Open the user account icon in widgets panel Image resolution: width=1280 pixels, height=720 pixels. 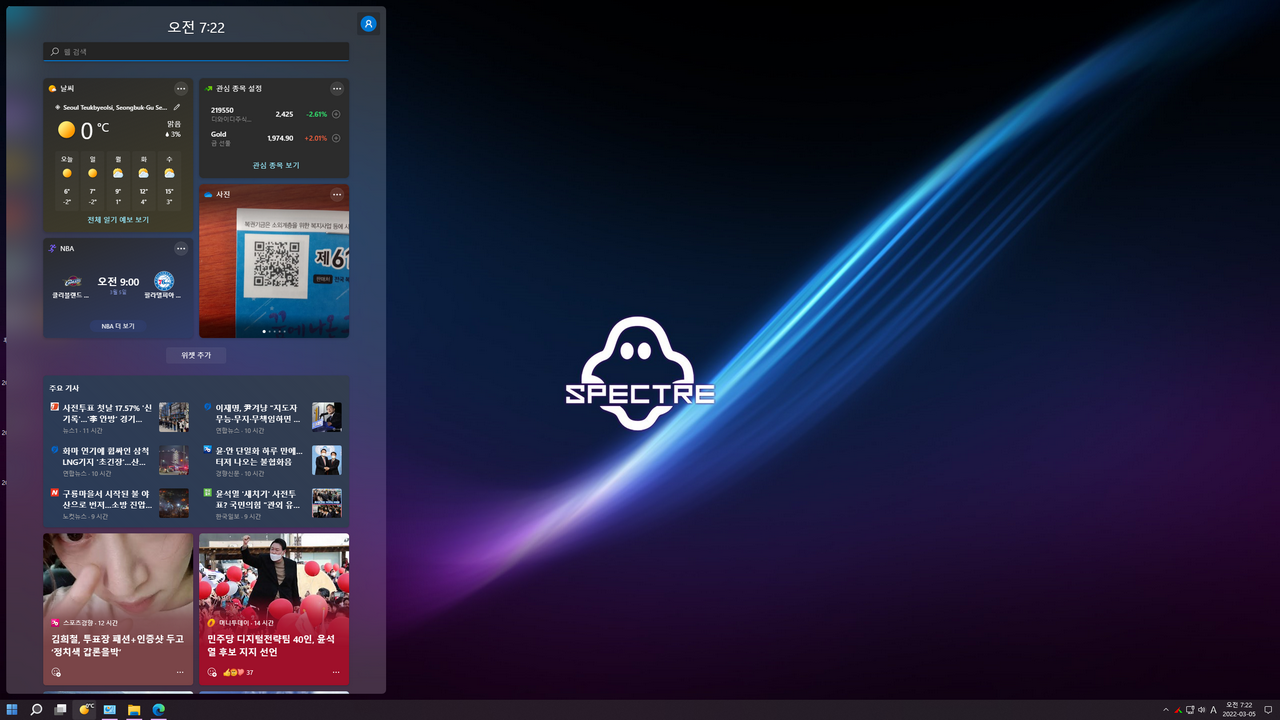[x=368, y=24]
